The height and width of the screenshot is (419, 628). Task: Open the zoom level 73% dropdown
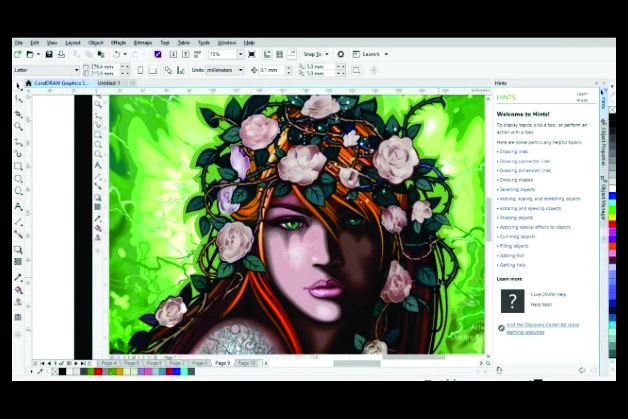240,54
